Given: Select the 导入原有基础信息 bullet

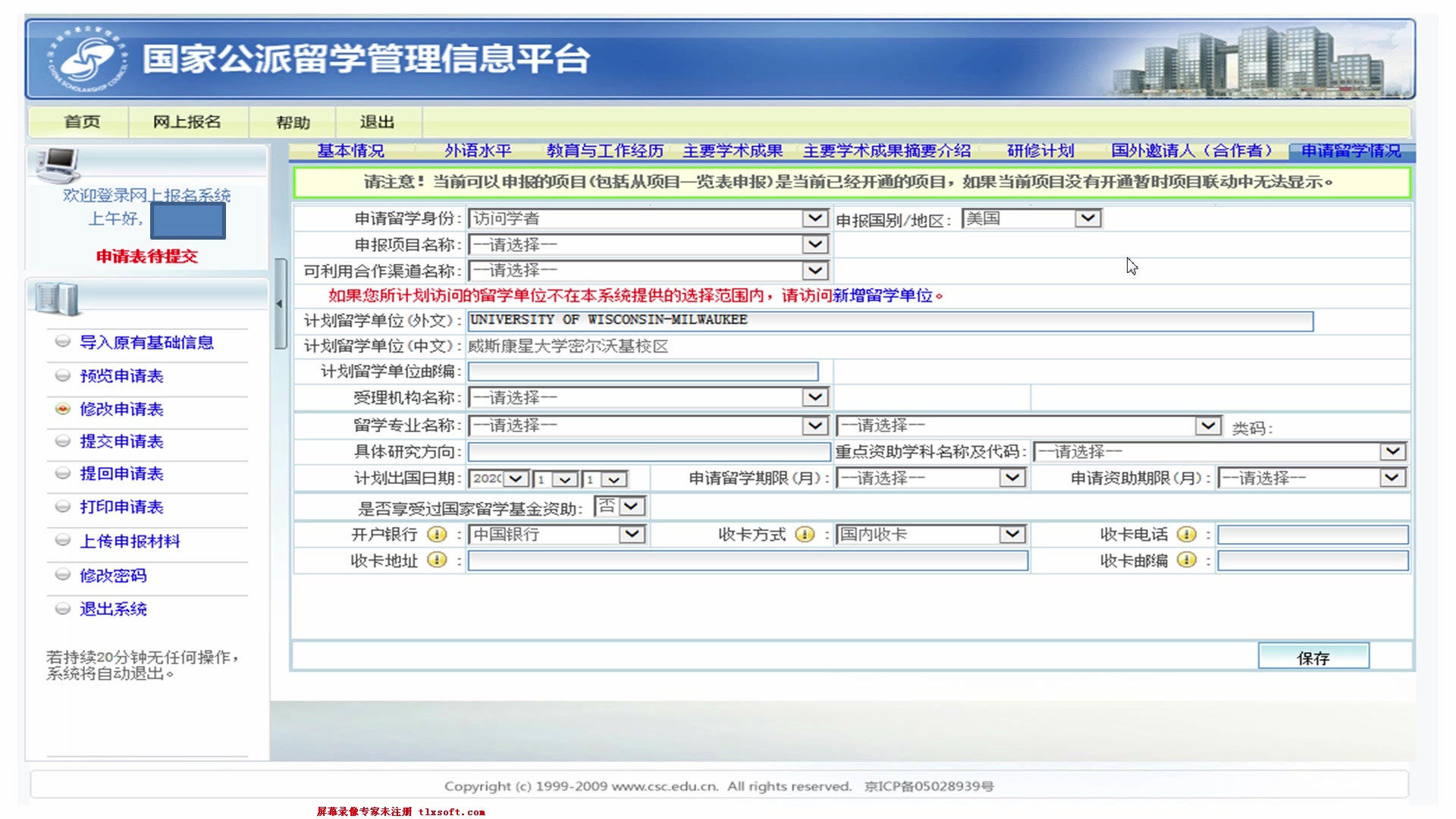Looking at the screenshot, I should [63, 341].
